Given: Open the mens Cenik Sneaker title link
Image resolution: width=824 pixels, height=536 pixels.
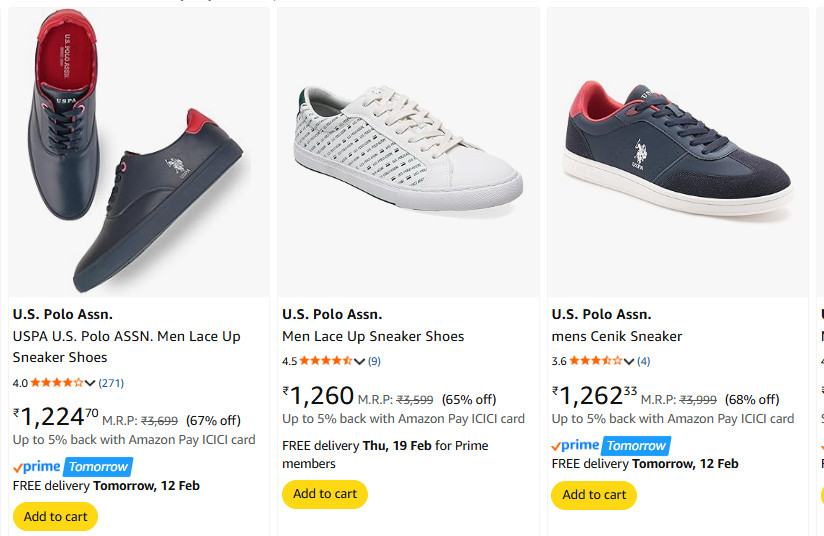Looking at the screenshot, I should (617, 336).
